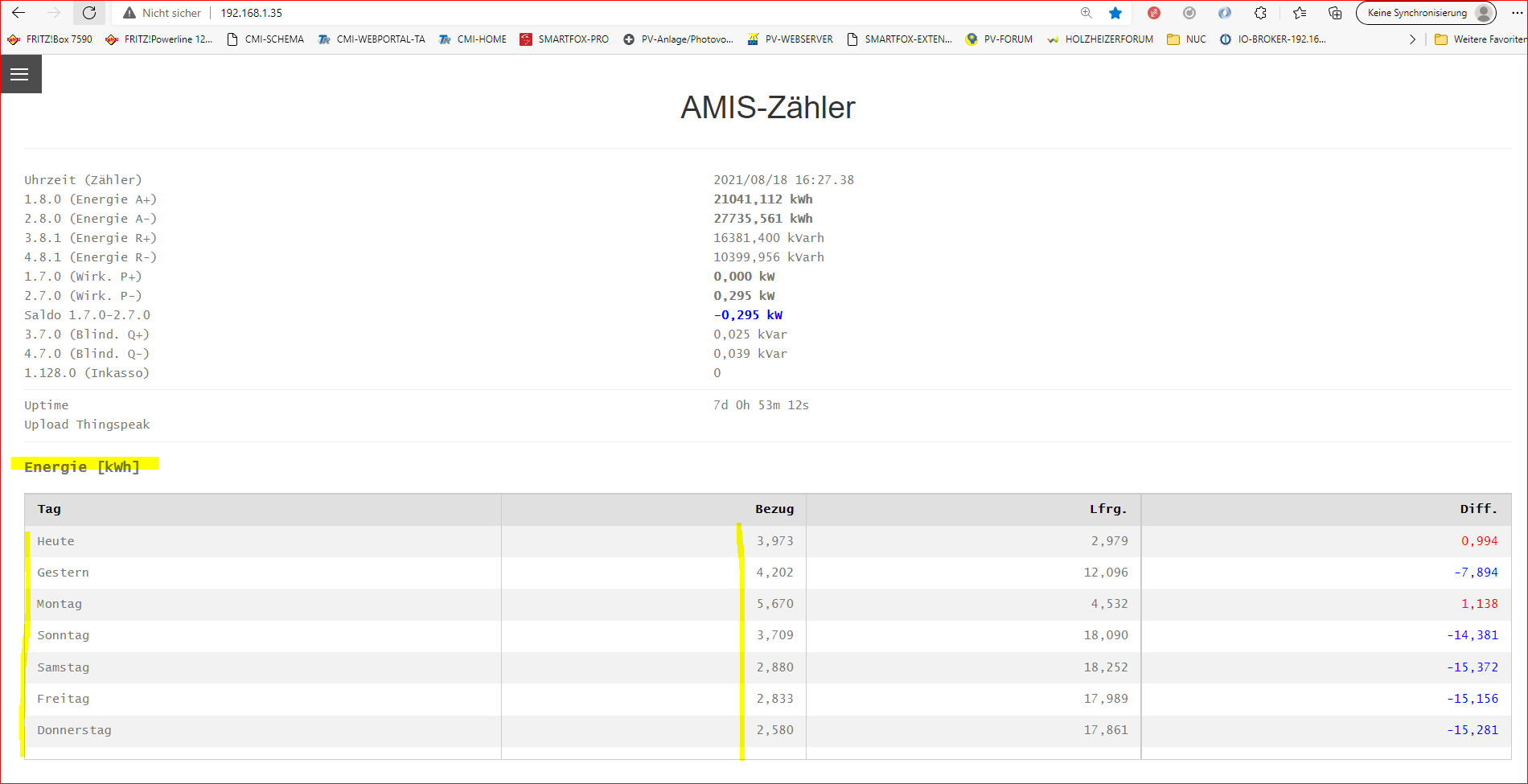
Task: Open the Collections icon
Action: click(1335, 13)
